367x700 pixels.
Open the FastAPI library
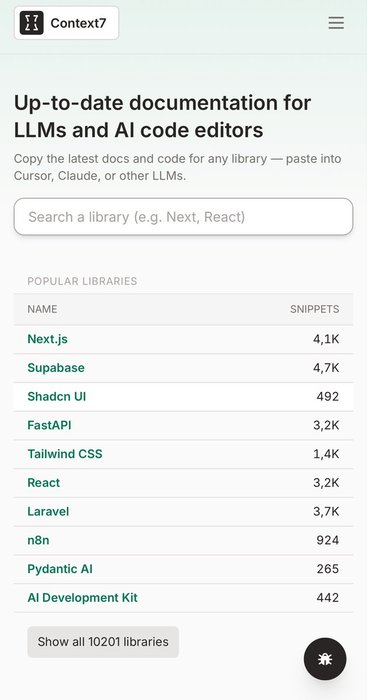tap(49, 425)
